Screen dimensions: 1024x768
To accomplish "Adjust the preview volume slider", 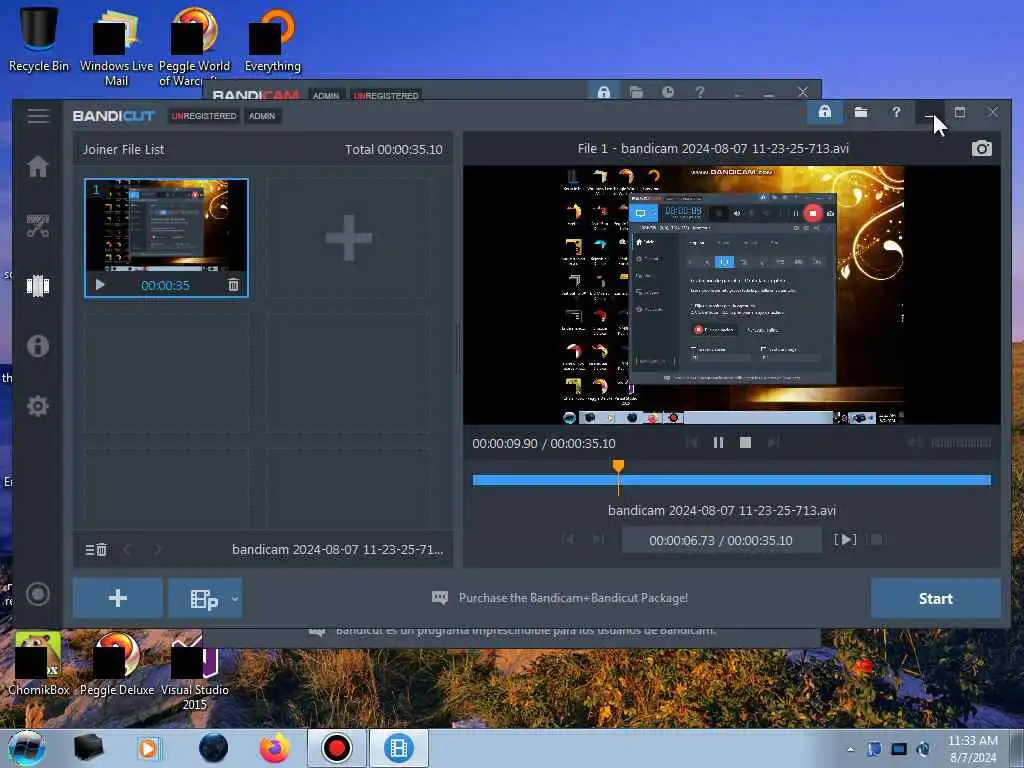I will pos(961,443).
